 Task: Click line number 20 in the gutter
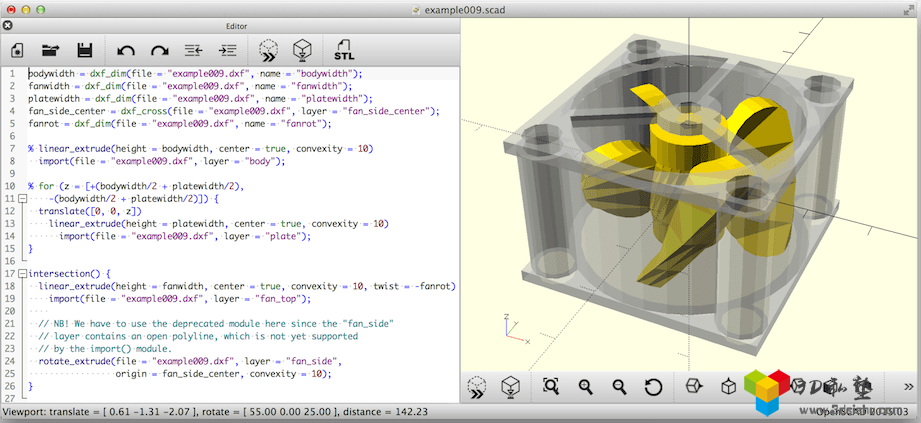pos(9,311)
